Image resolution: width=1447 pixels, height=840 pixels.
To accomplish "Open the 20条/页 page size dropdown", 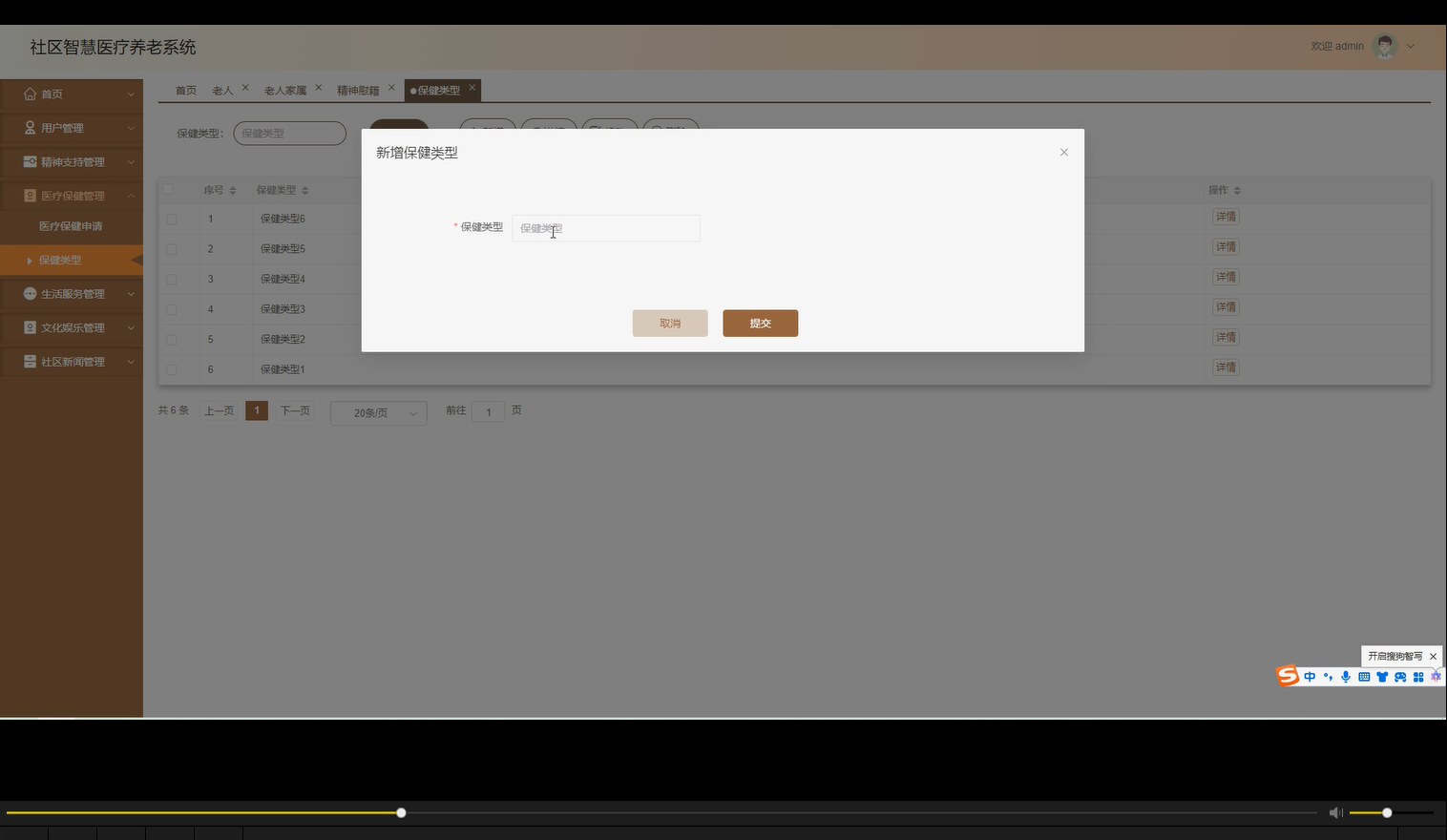I will (378, 412).
